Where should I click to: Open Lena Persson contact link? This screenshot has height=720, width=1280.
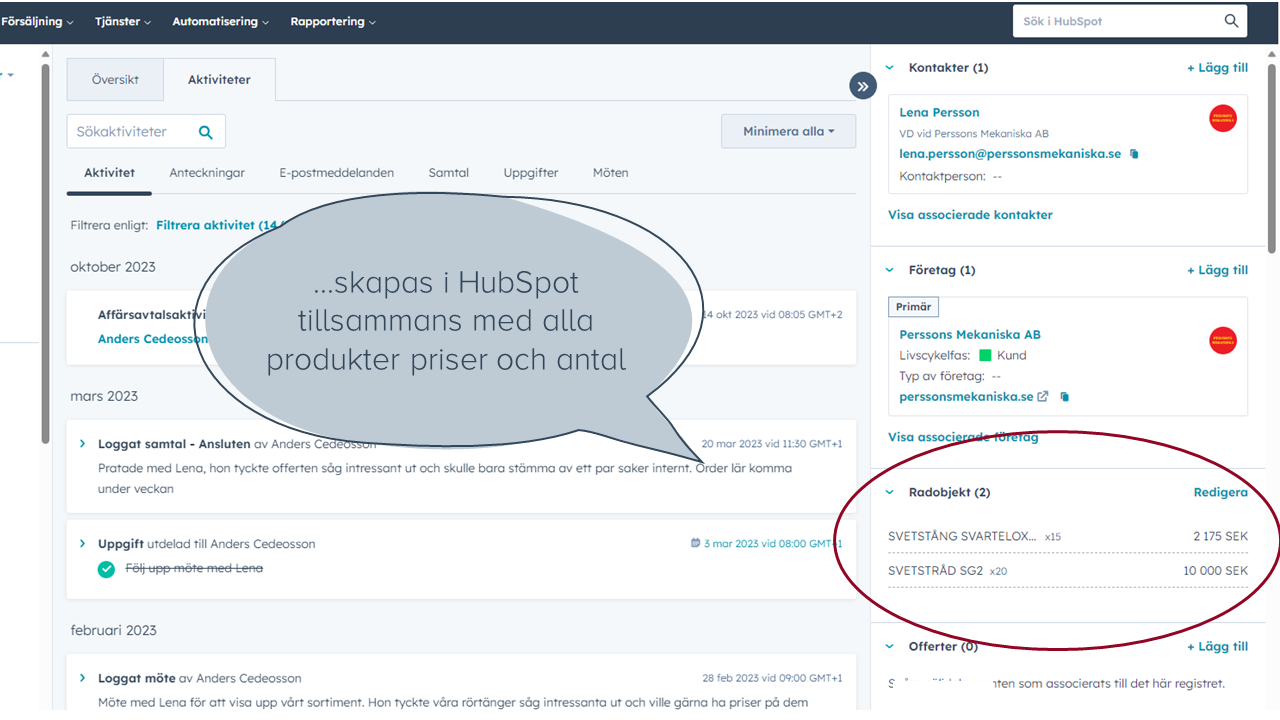pos(939,113)
